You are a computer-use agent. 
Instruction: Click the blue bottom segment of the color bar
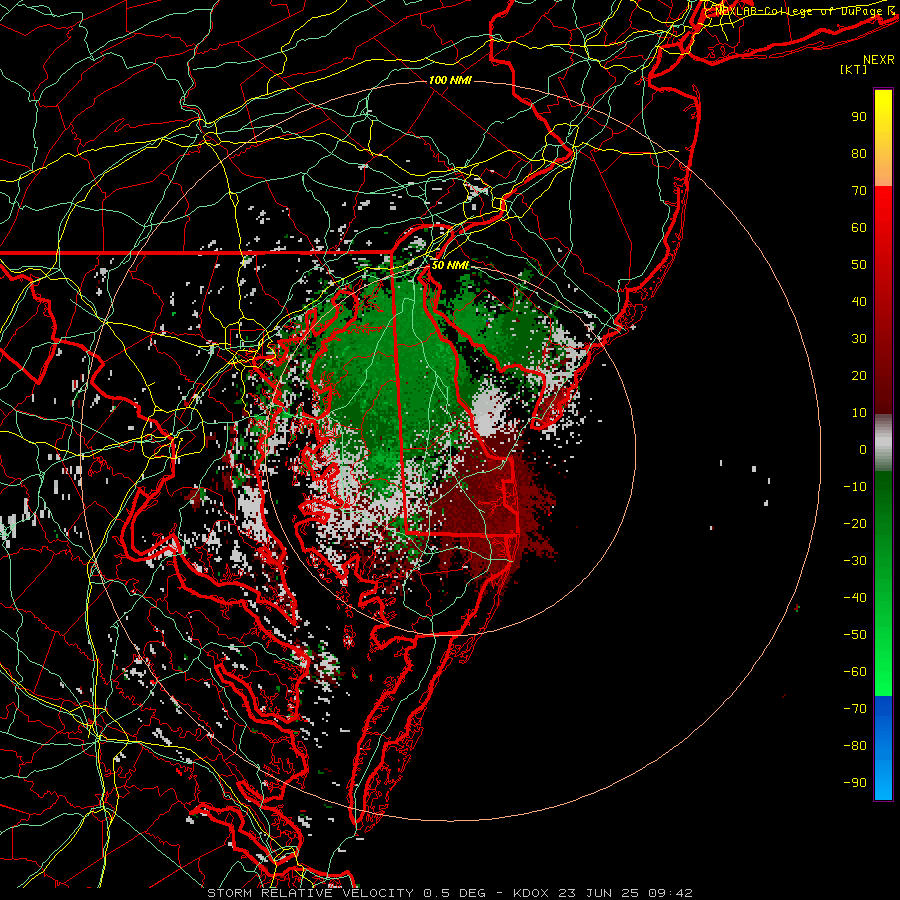pos(883,748)
